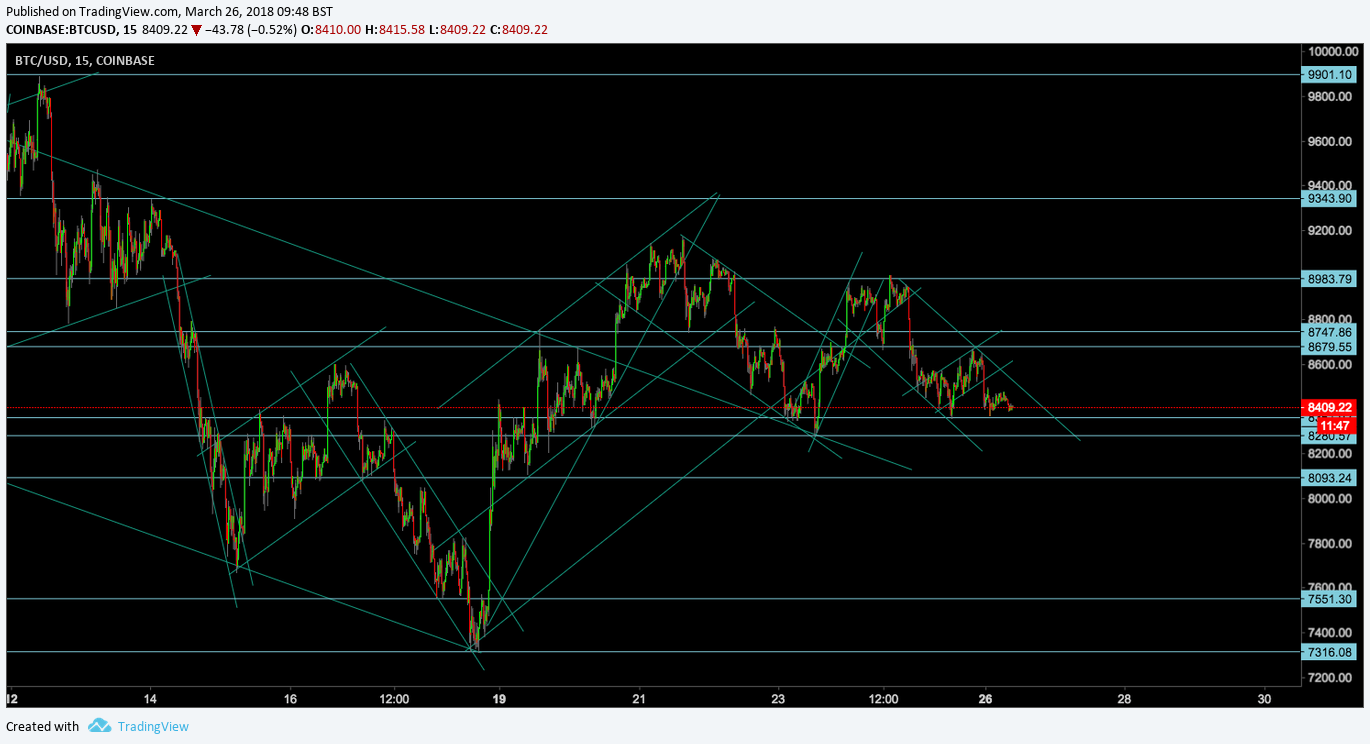Click date 21 on the time axis
Image resolution: width=1370 pixels, height=744 pixels.
coord(639,699)
